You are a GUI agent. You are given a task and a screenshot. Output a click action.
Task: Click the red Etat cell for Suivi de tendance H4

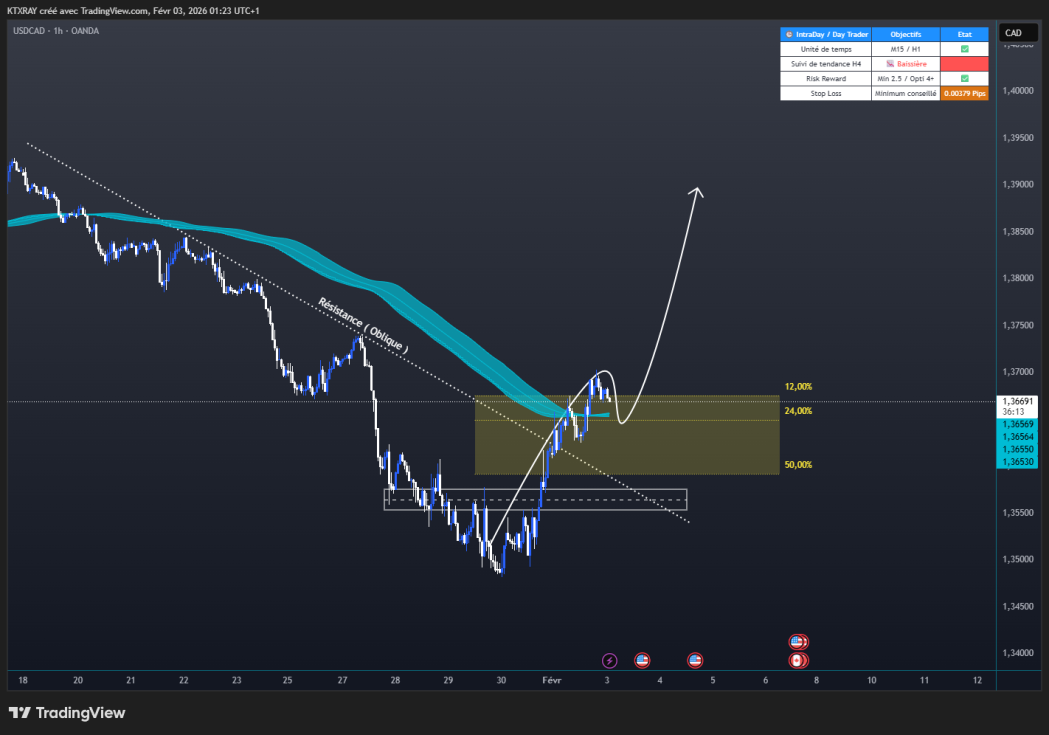point(963,63)
